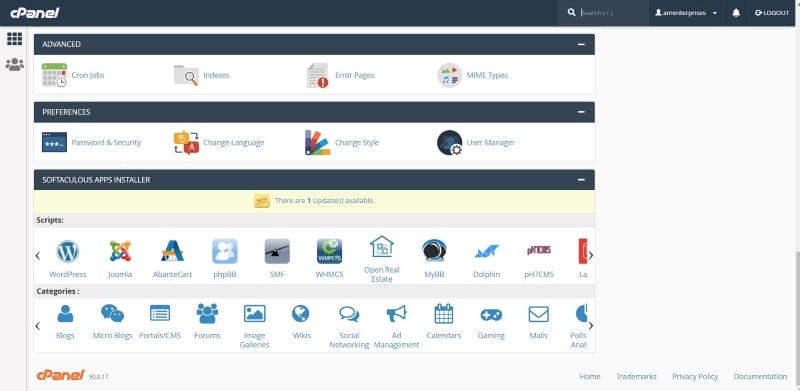Open the Social Networking category icon
800x391 pixels.
click(349, 314)
